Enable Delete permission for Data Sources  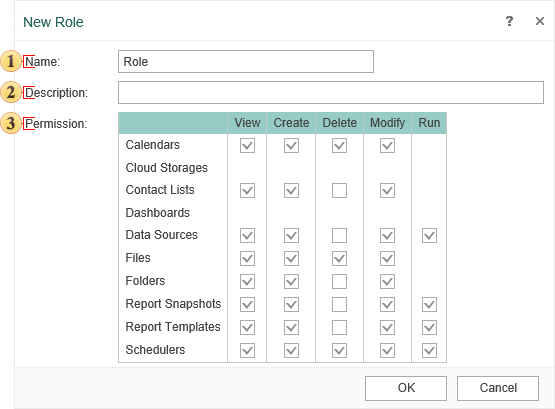click(x=339, y=235)
